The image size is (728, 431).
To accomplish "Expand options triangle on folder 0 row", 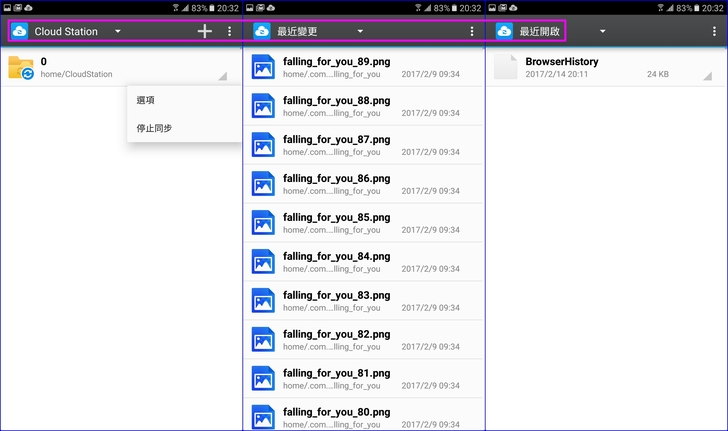I will (x=223, y=76).
